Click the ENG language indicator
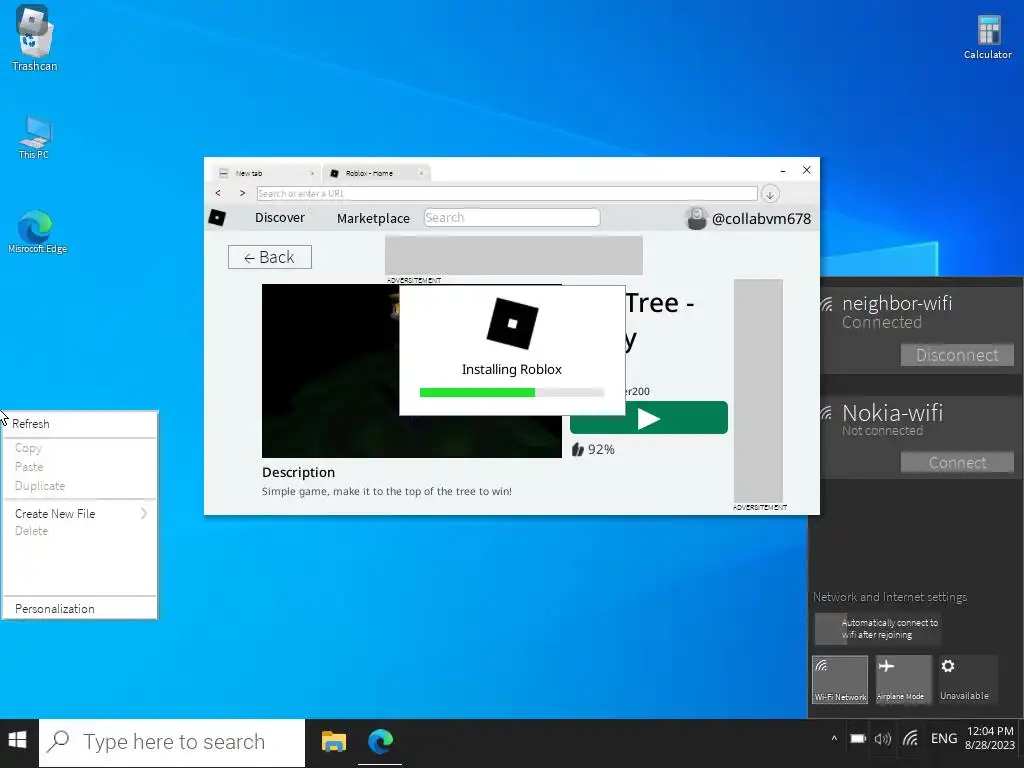The image size is (1024, 768). [944, 739]
